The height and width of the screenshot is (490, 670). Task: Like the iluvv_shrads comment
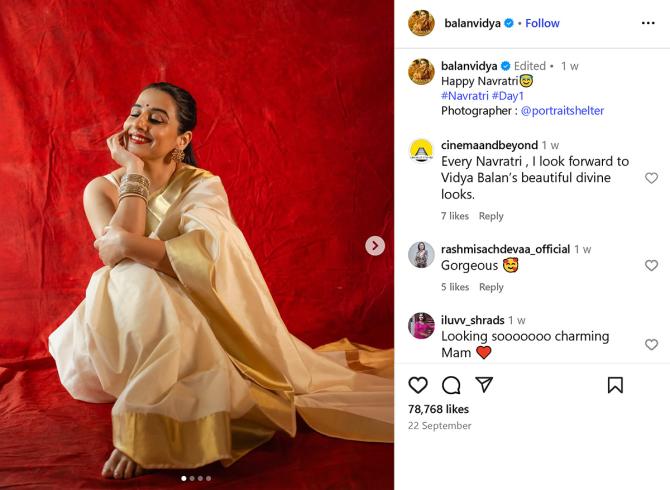pyautogui.click(x=651, y=344)
